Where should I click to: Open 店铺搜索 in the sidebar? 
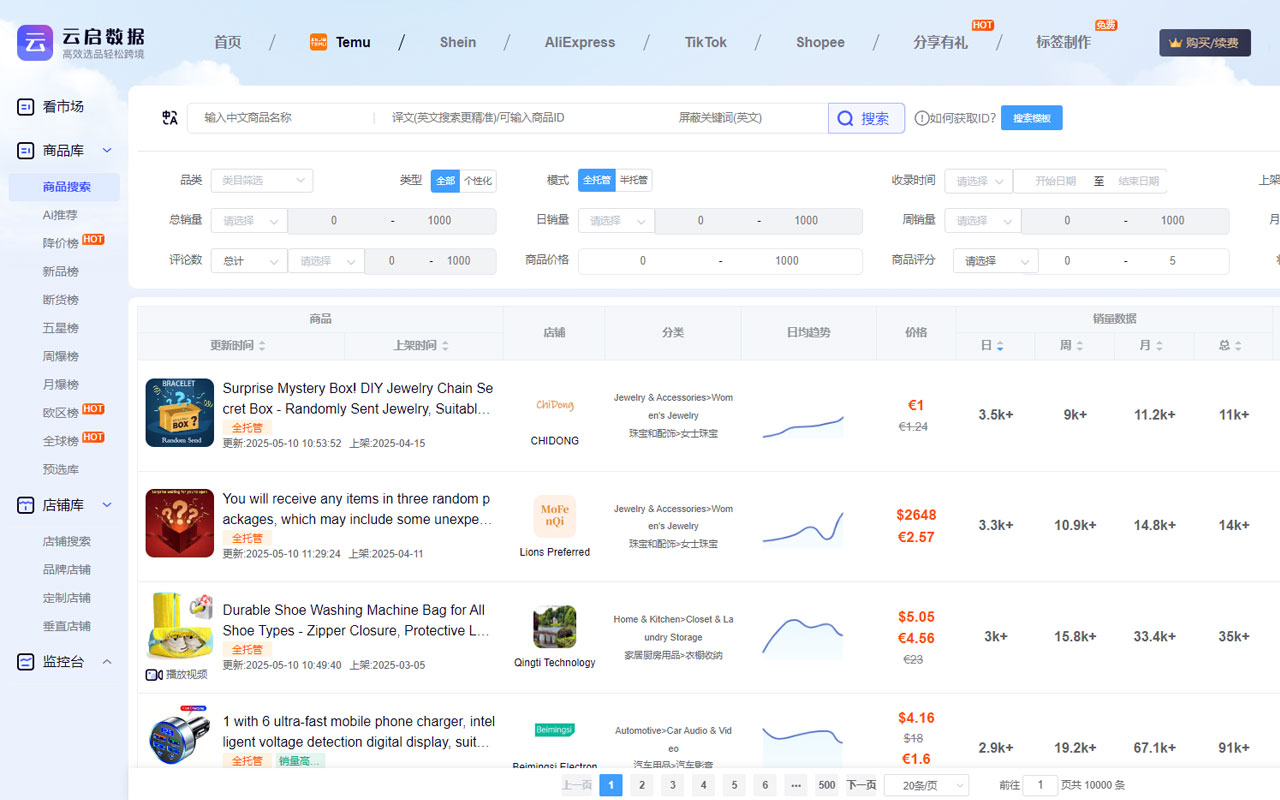click(67, 541)
